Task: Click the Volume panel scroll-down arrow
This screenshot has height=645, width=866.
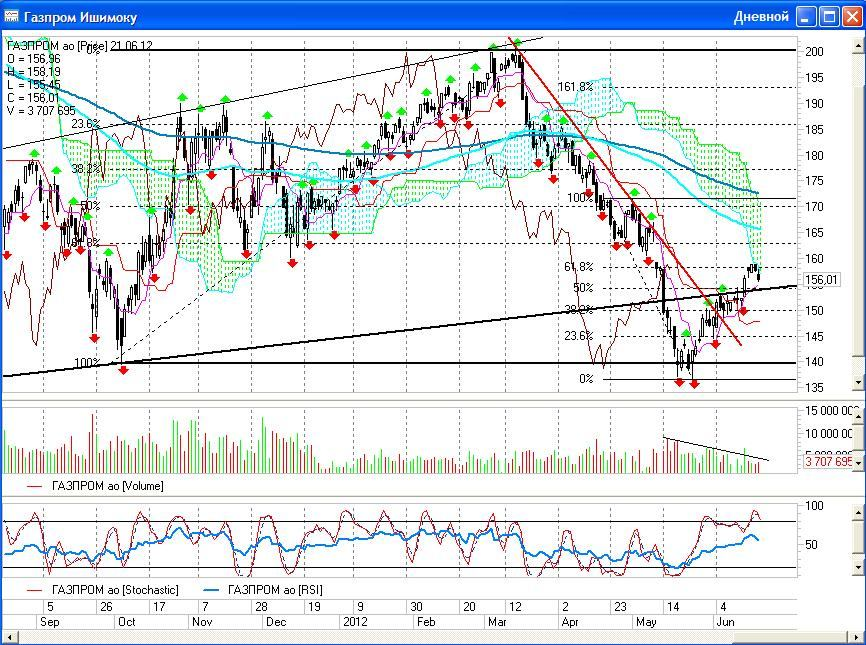Action: (x=858, y=465)
